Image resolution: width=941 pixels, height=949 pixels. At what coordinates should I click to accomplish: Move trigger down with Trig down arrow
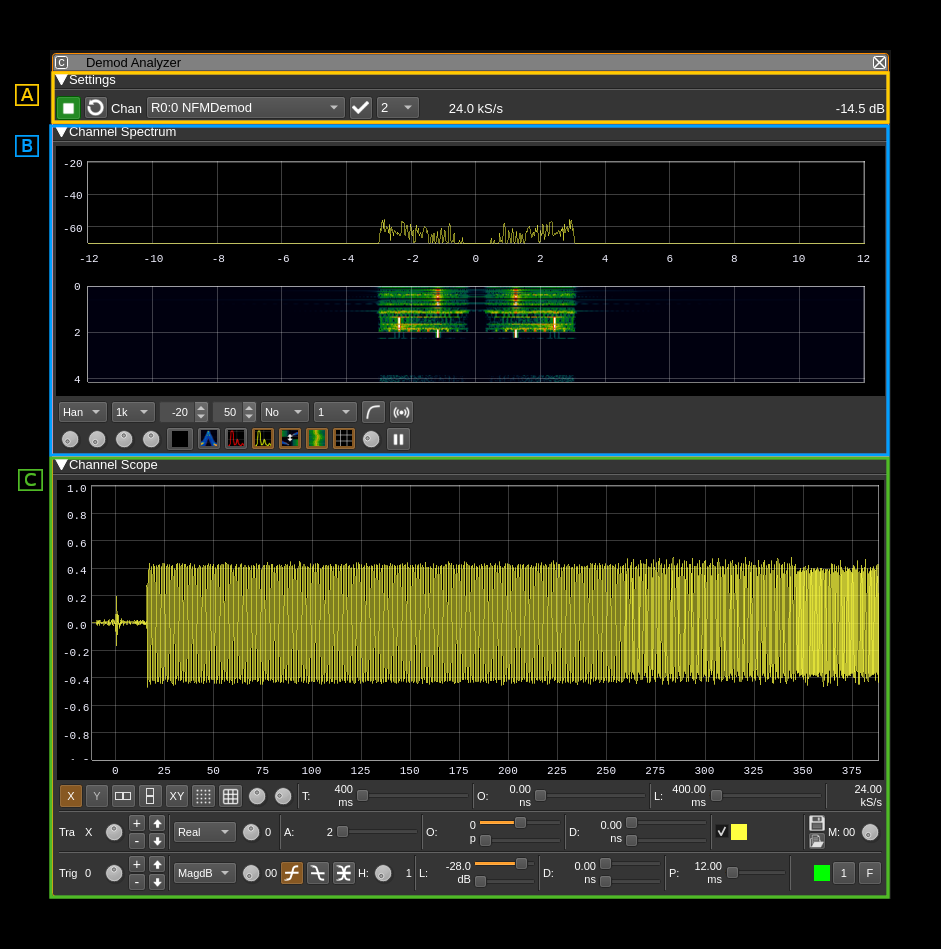pyautogui.click(x=157, y=882)
